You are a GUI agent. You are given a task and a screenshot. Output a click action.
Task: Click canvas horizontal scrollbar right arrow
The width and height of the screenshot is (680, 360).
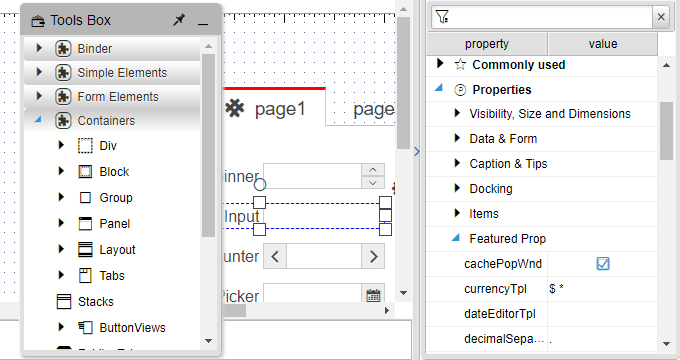pos(387,311)
